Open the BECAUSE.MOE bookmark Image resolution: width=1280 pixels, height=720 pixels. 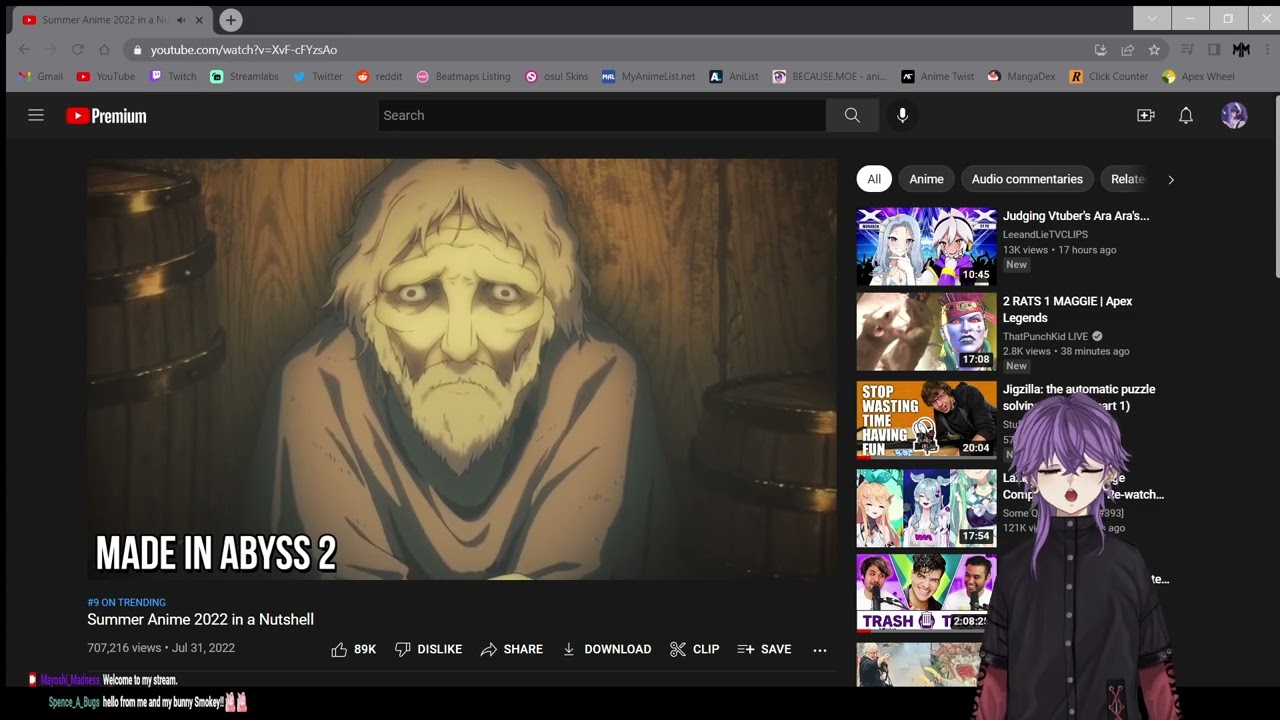(830, 76)
